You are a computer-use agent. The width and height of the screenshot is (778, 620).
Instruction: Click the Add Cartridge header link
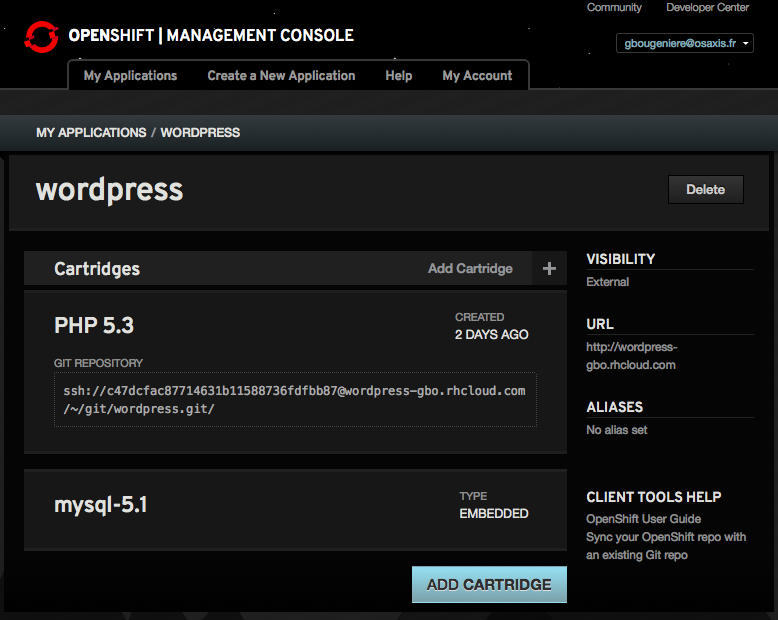(470, 268)
